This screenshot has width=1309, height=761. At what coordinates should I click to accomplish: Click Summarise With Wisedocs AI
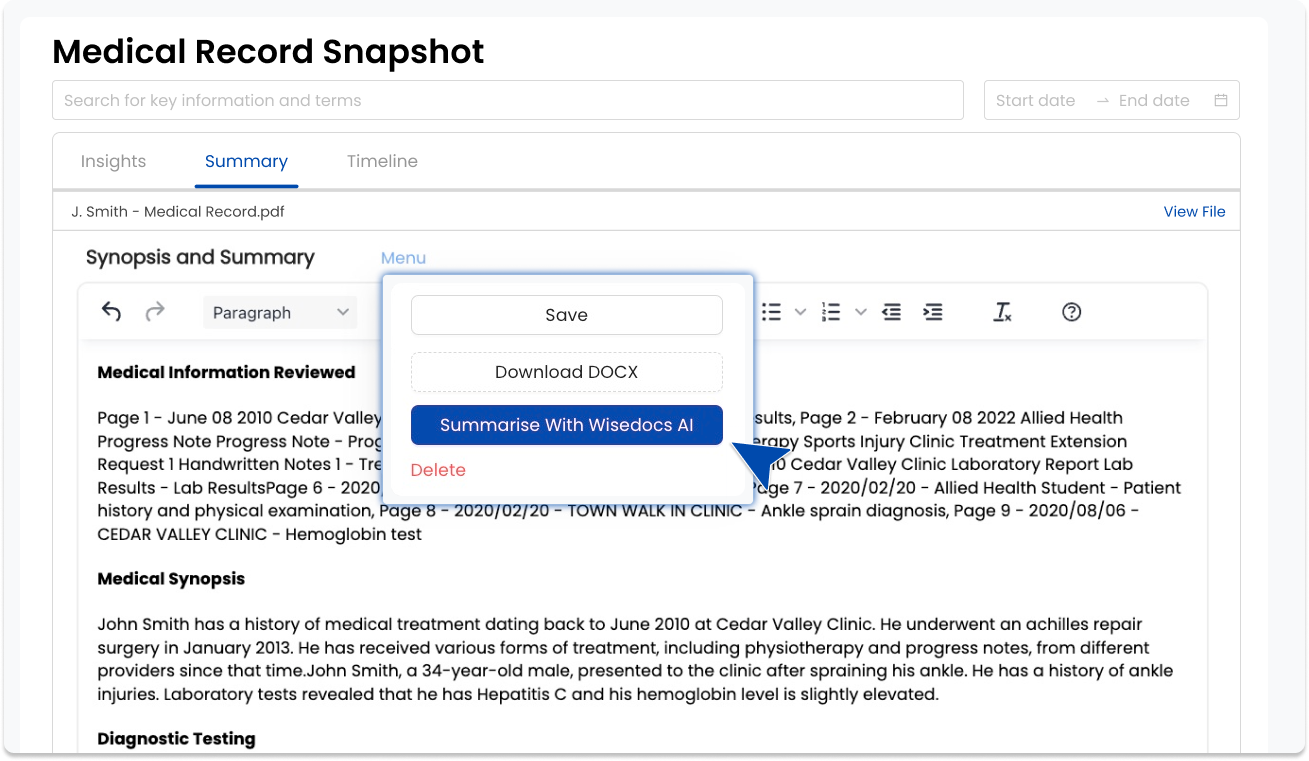pos(566,425)
